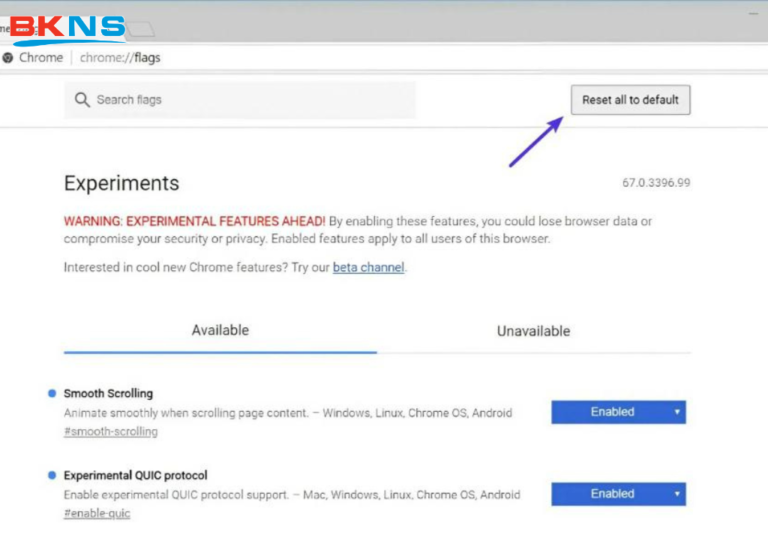Click the Experimental QUIC protocol flag title
Image resolution: width=768 pixels, height=547 pixels.
[135, 476]
